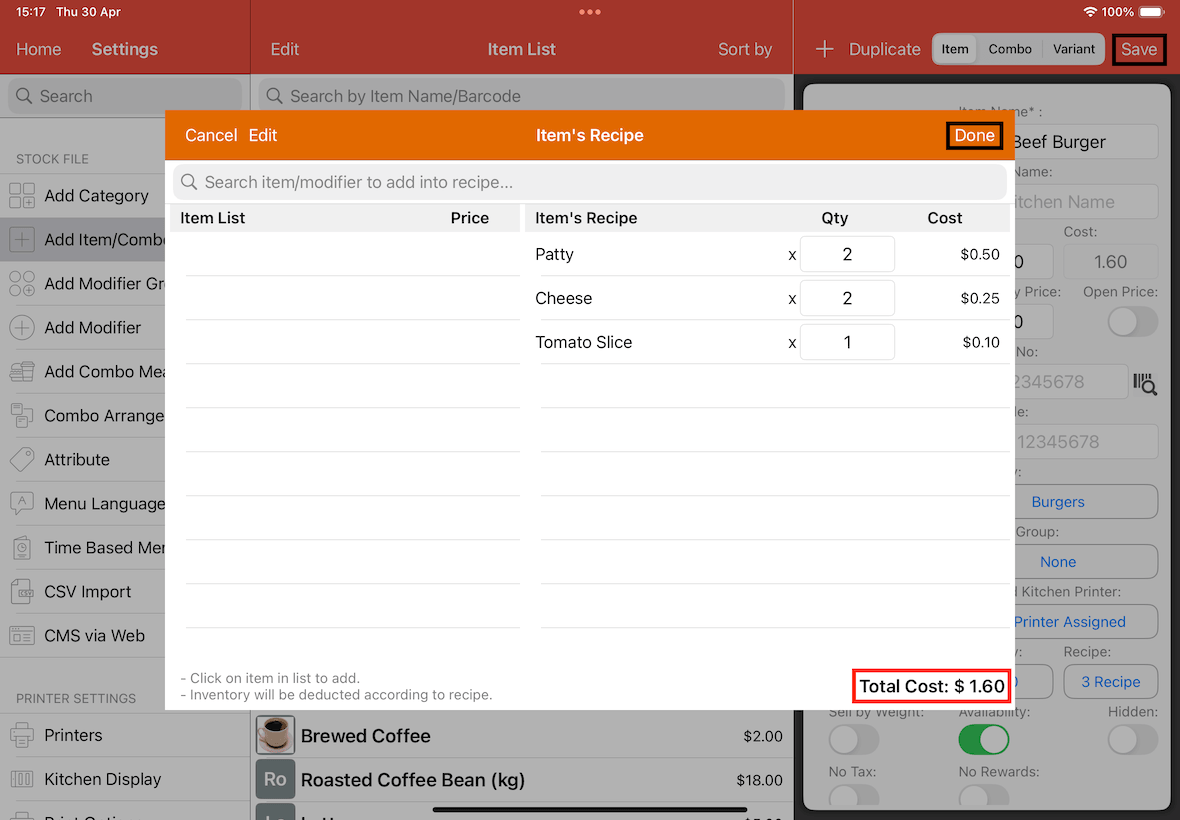This screenshot has width=1180, height=820.
Task: Go to the Home tab
Action: 38,50
